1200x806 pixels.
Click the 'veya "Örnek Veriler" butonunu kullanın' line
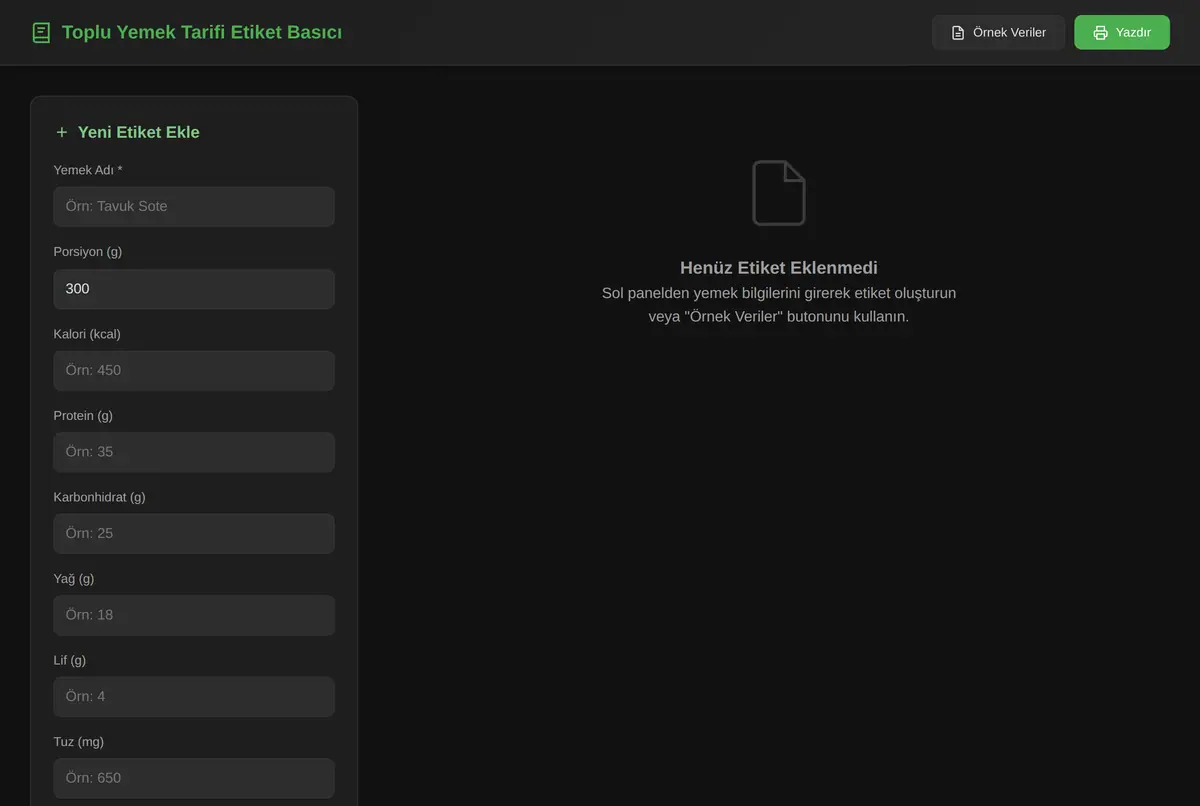(x=779, y=316)
